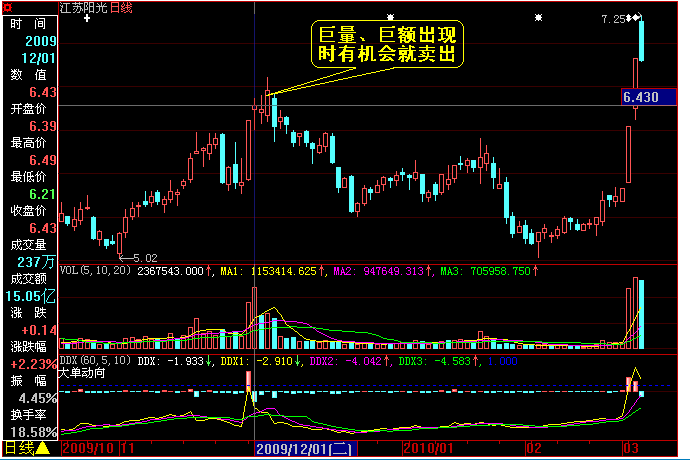
Task: Click the DDX: -1.933 readout
Action: click(170, 362)
